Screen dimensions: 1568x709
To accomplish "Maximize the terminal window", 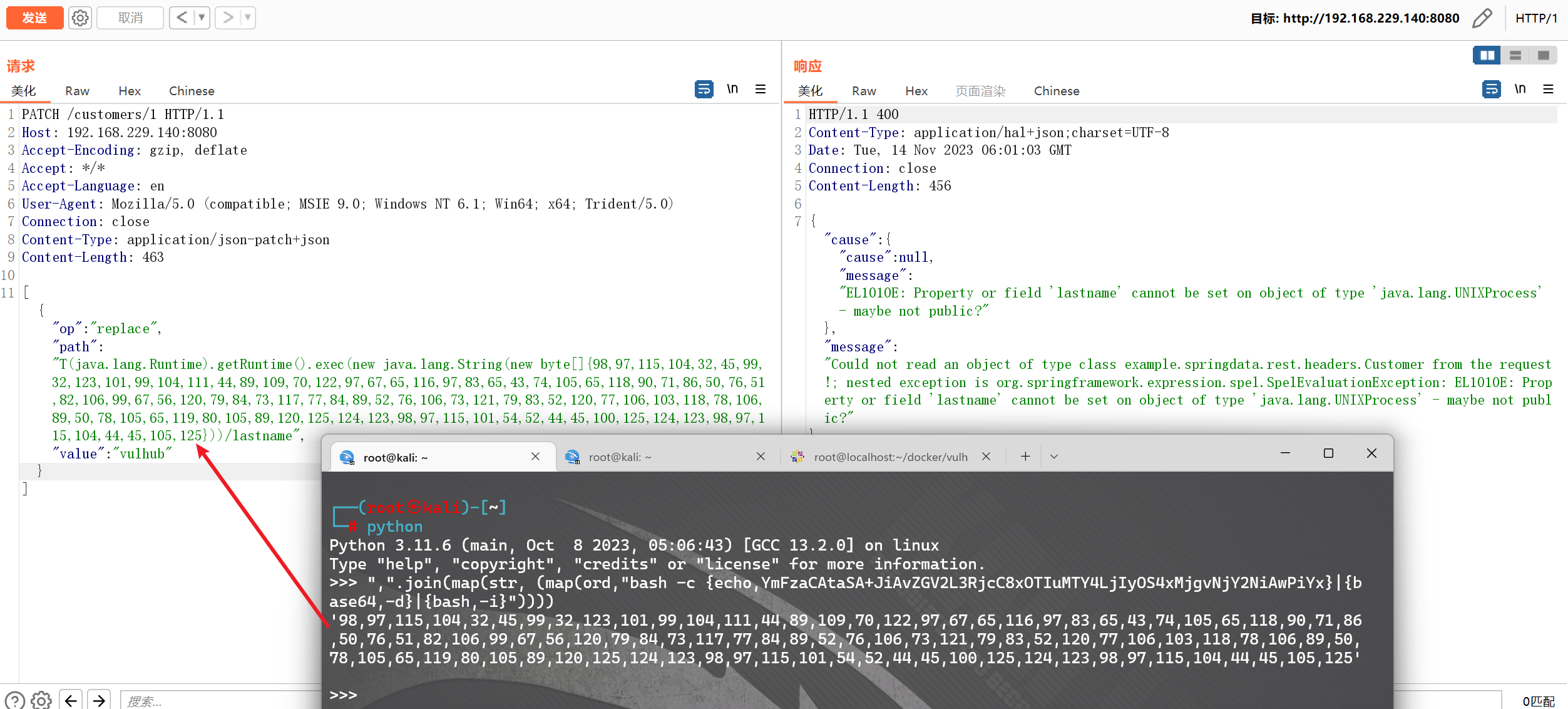I will click(1328, 453).
